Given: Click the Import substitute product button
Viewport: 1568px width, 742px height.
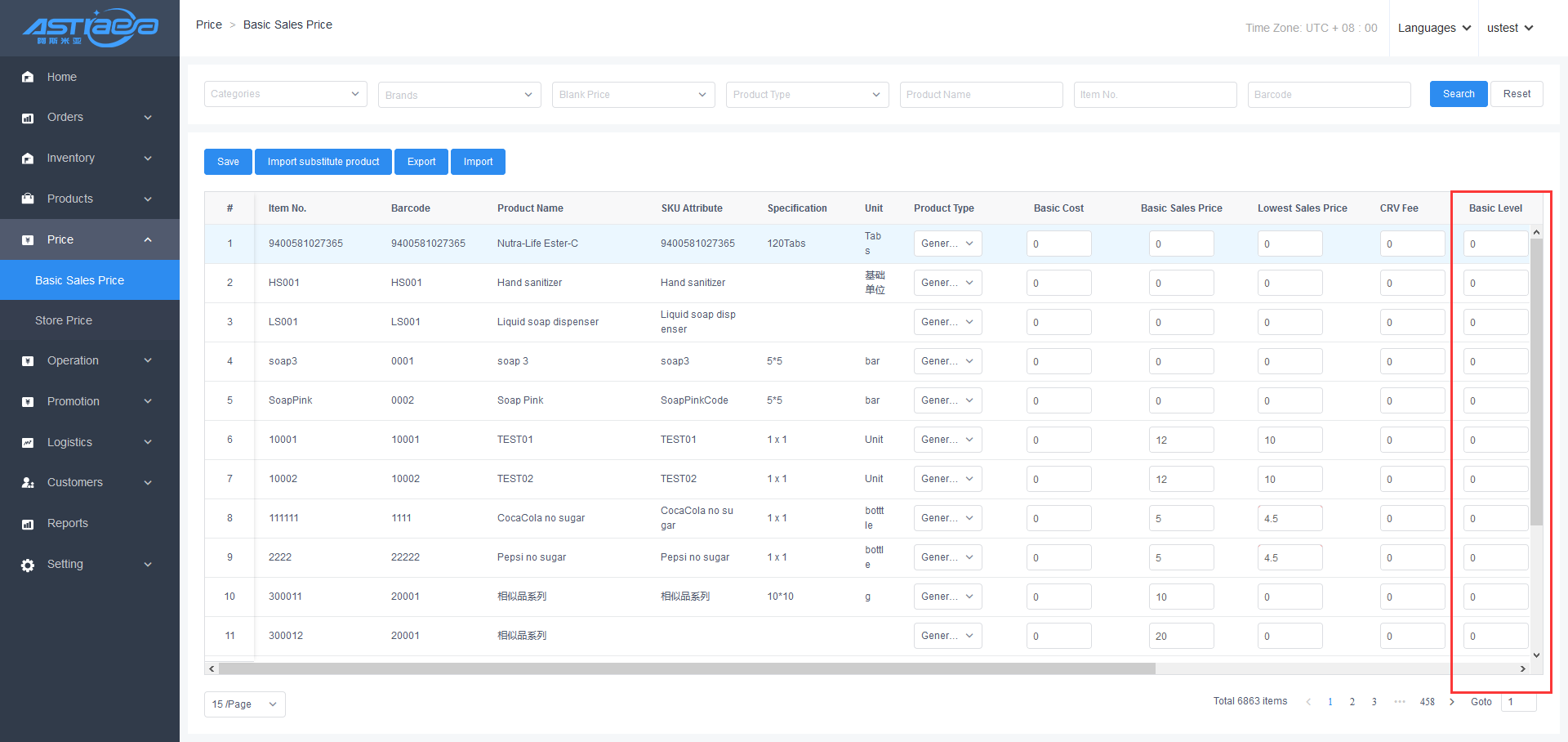Looking at the screenshot, I should click(x=323, y=162).
